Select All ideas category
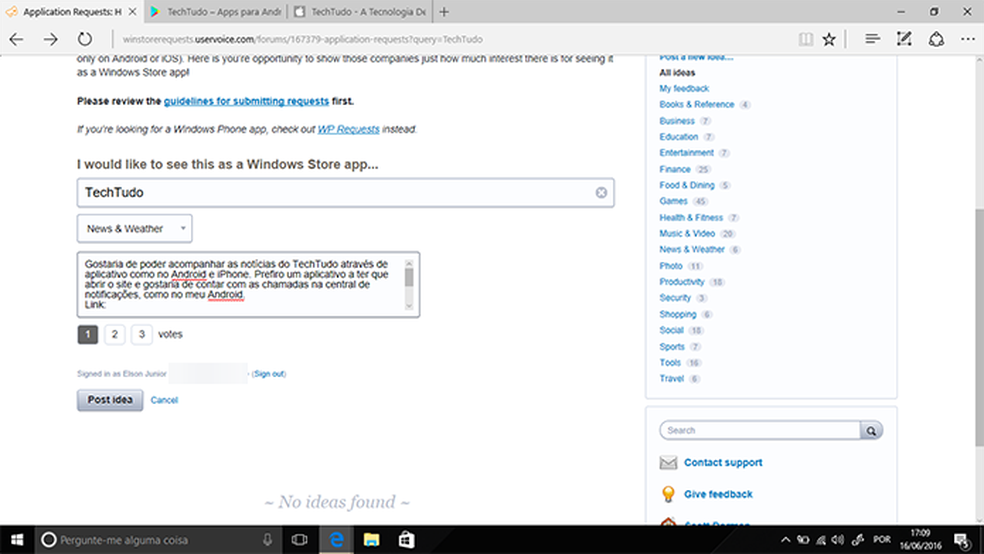Image resolution: width=984 pixels, height=554 pixels. [677, 73]
